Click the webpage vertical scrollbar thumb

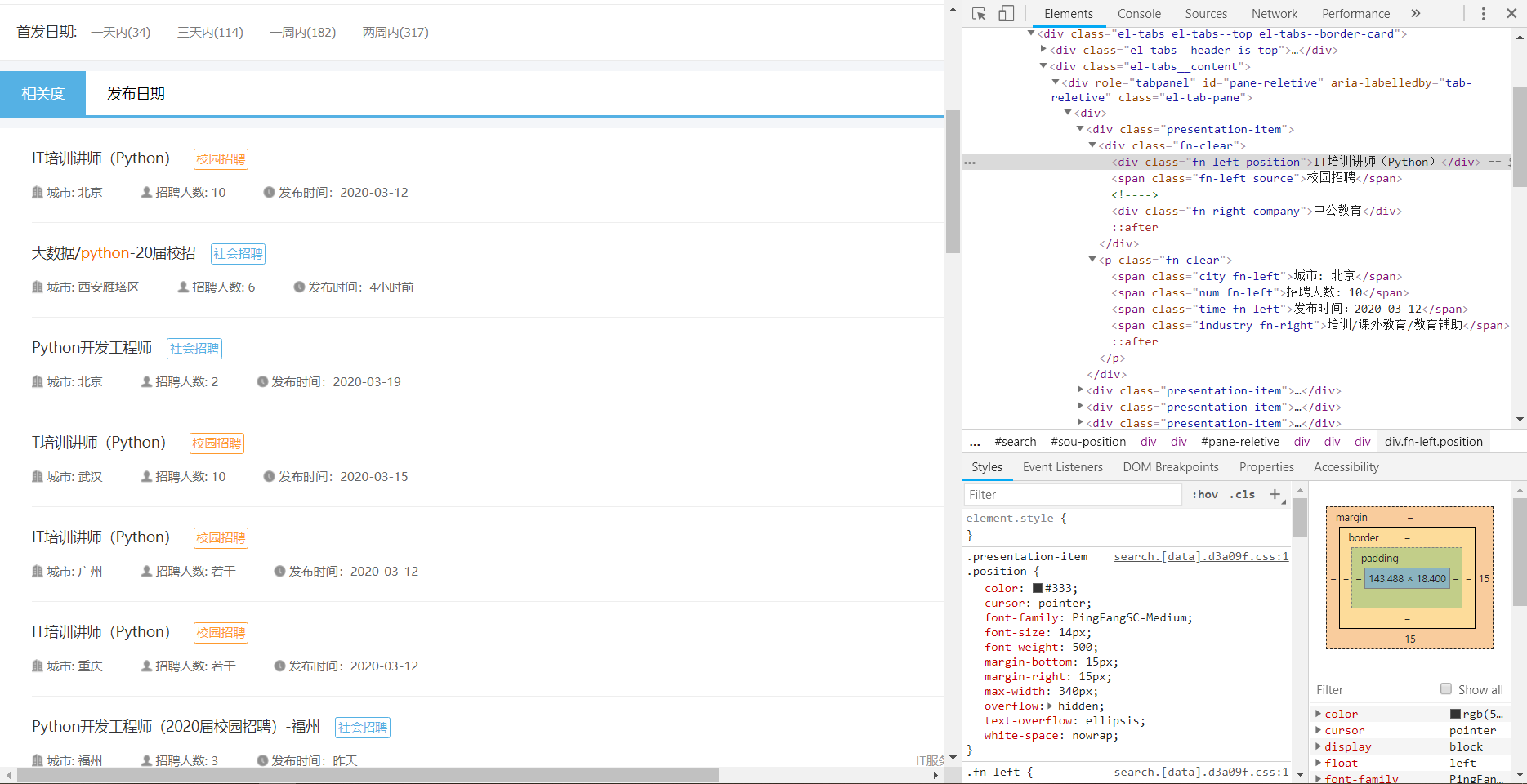click(953, 181)
